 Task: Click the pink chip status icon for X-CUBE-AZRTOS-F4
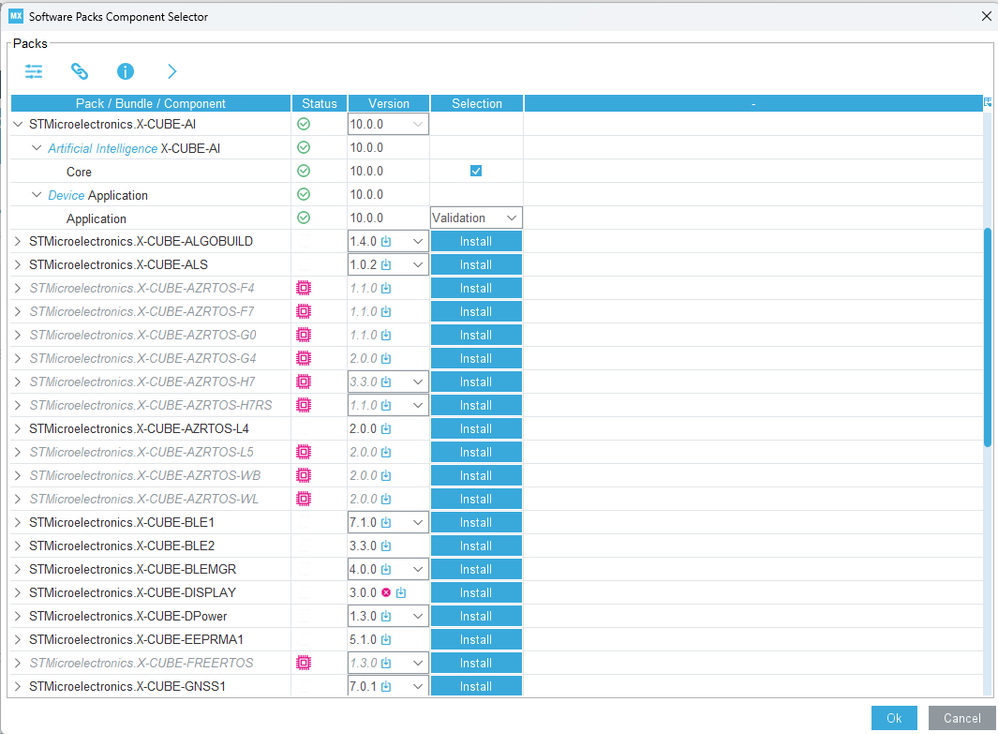[x=304, y=288]
